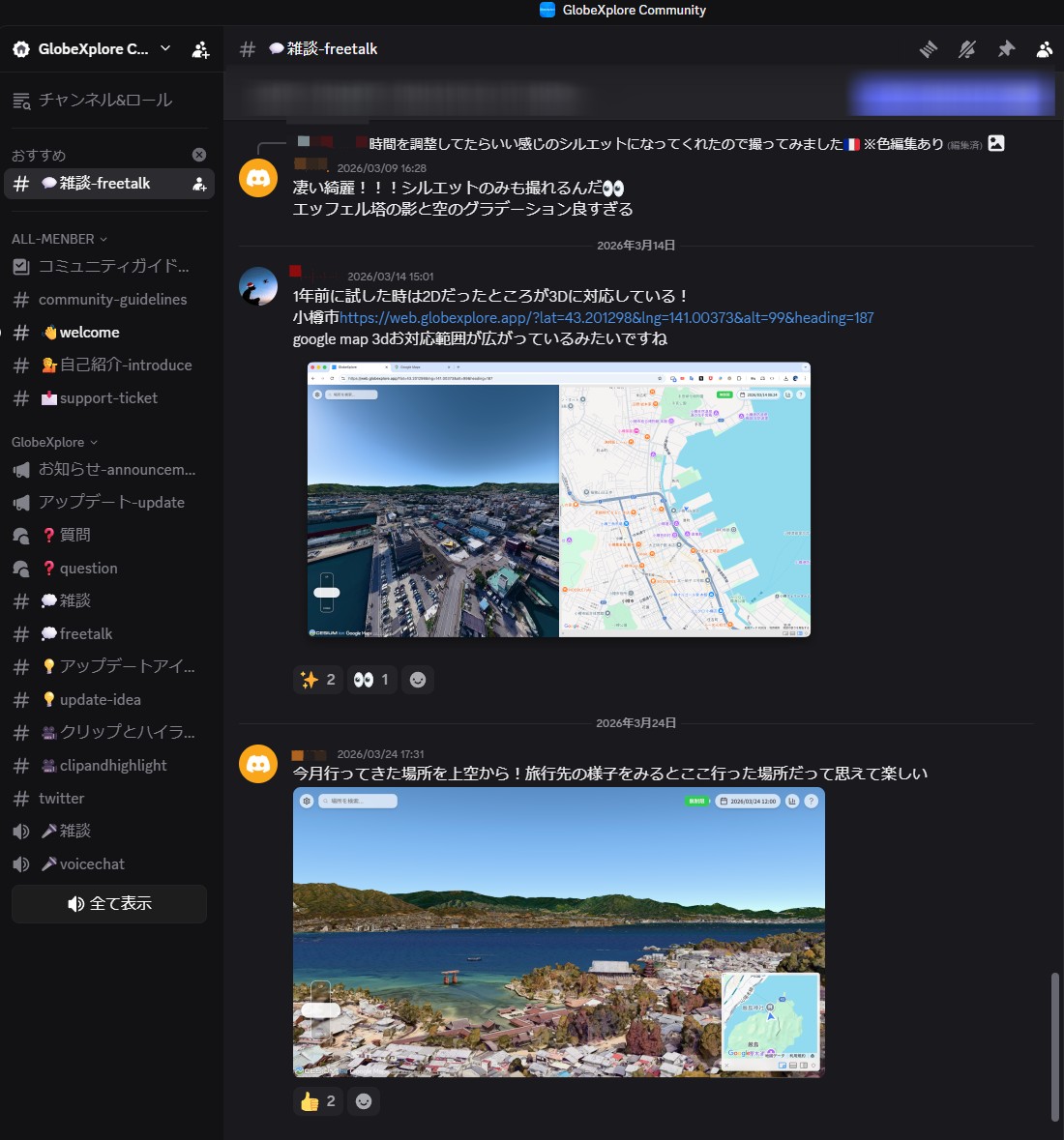Join the 雑談 voice channel

coord(109,831)
